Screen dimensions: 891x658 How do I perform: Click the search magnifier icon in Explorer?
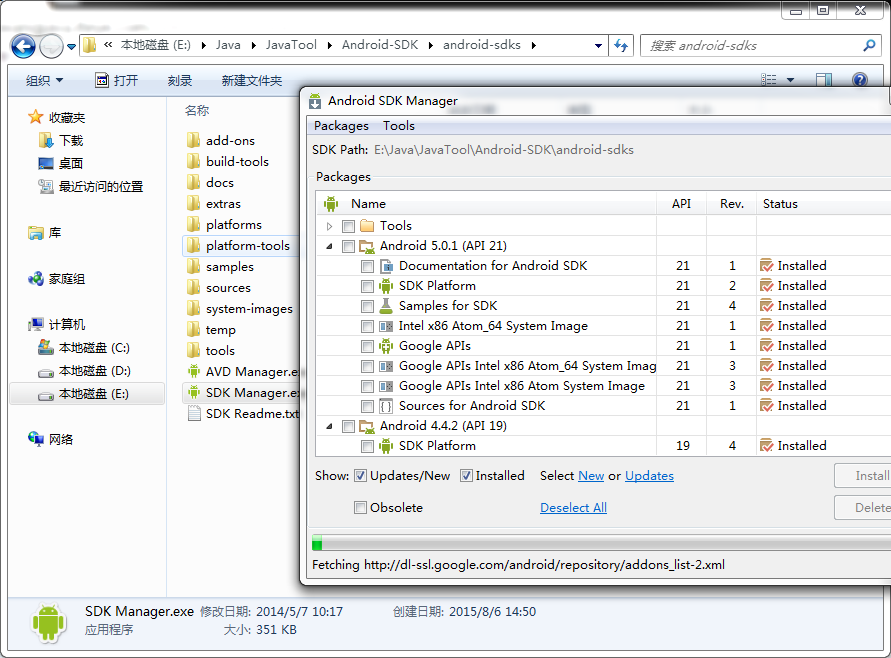[869, 45]
